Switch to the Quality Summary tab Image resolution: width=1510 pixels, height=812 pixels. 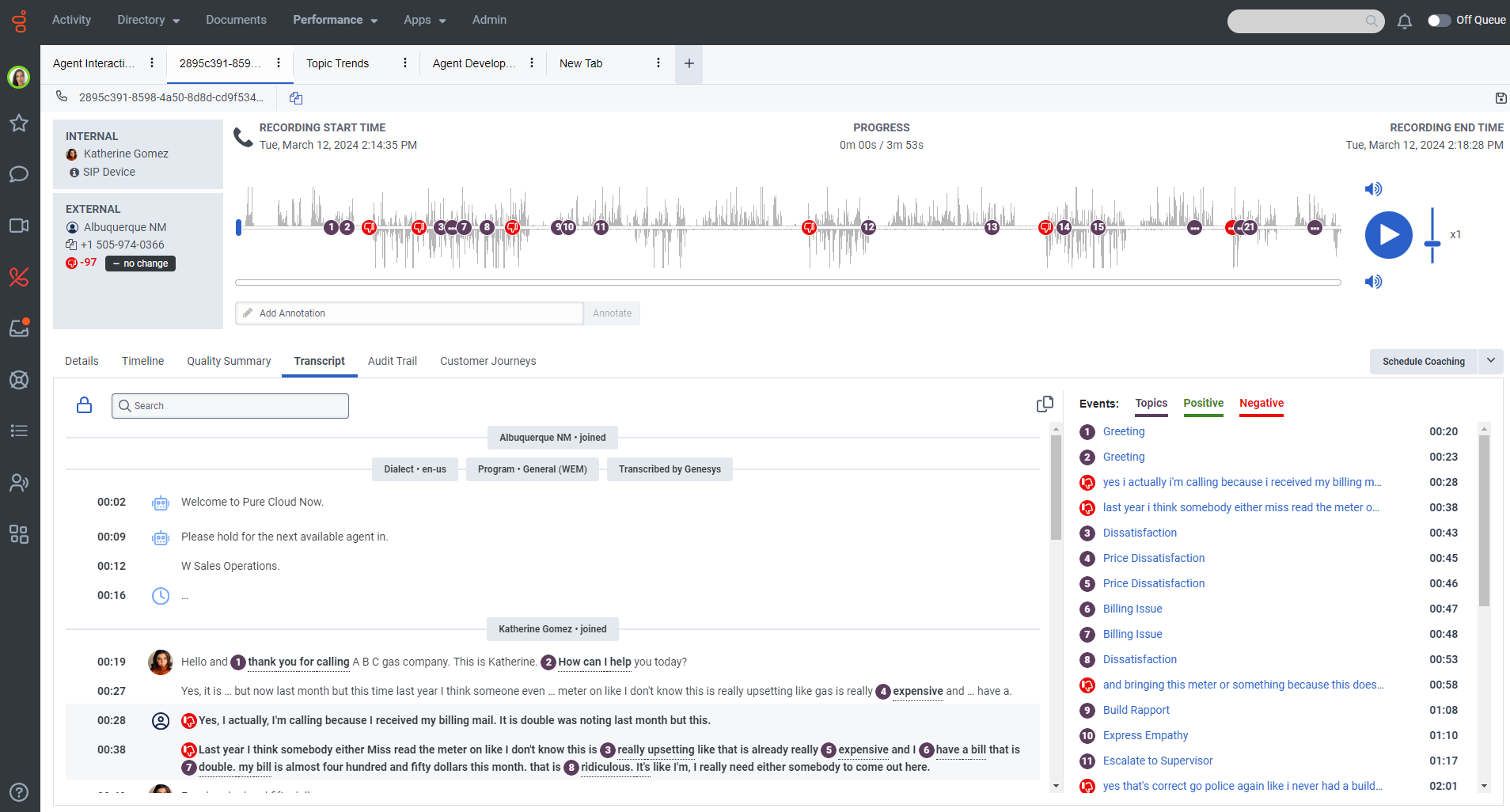click(x=228, y=361)
